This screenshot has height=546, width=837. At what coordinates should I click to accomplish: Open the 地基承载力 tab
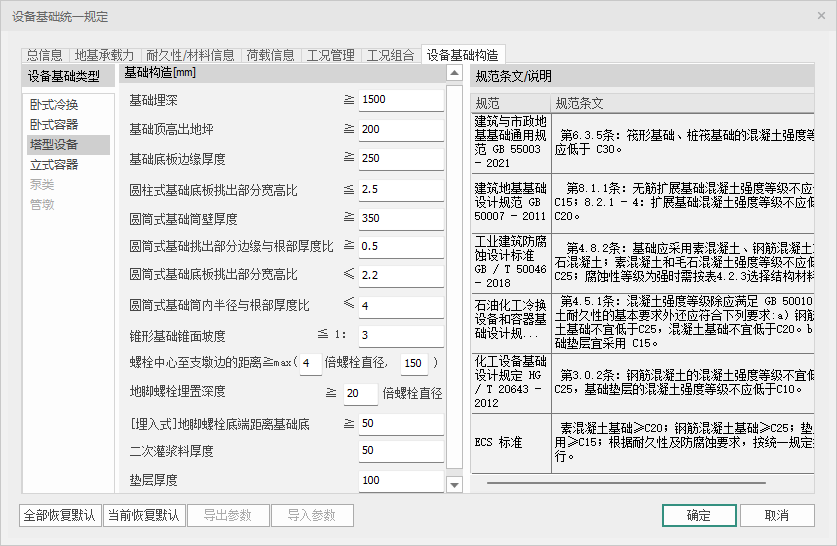[105, 55]
